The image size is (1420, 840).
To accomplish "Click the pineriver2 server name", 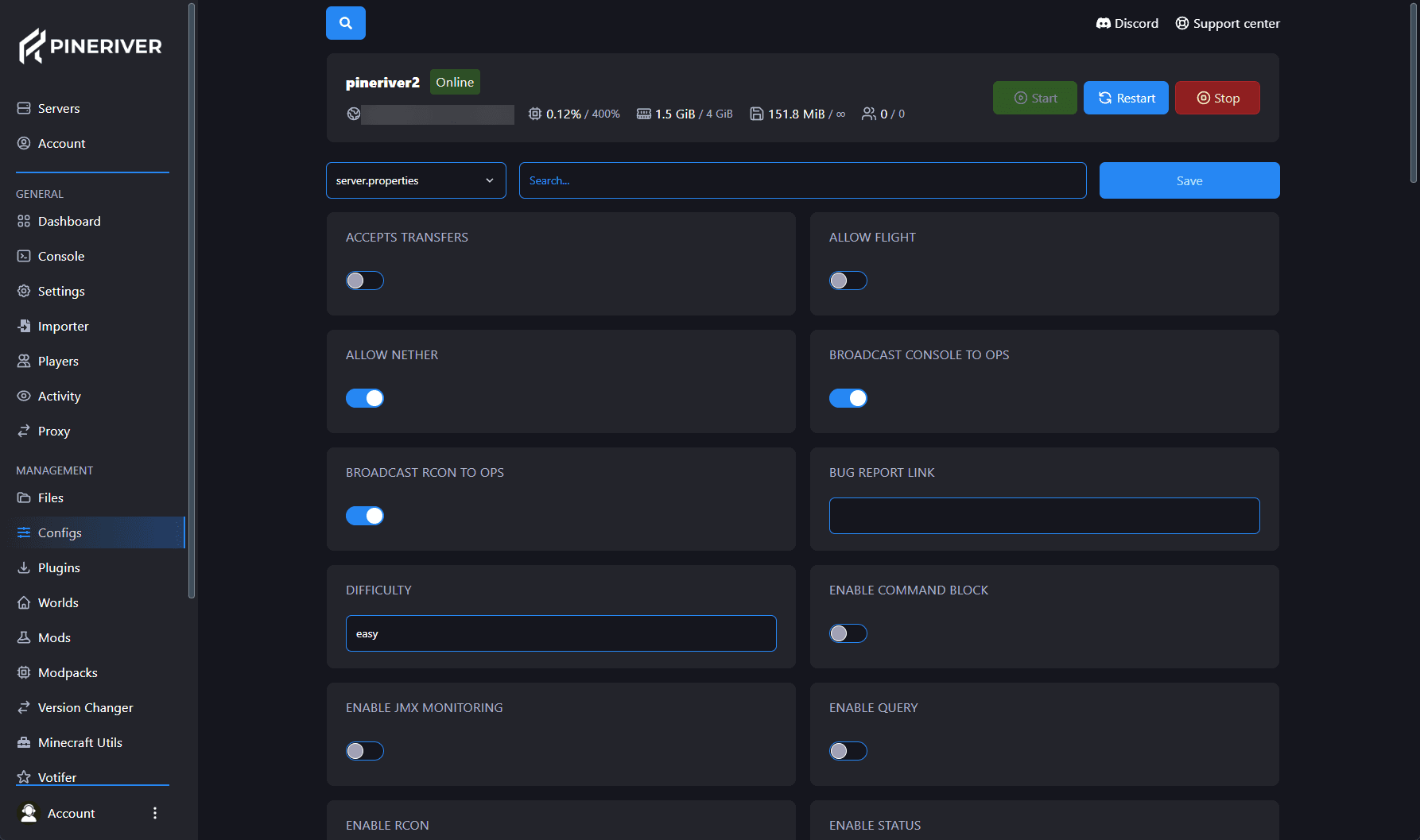I will click(382, 82).
